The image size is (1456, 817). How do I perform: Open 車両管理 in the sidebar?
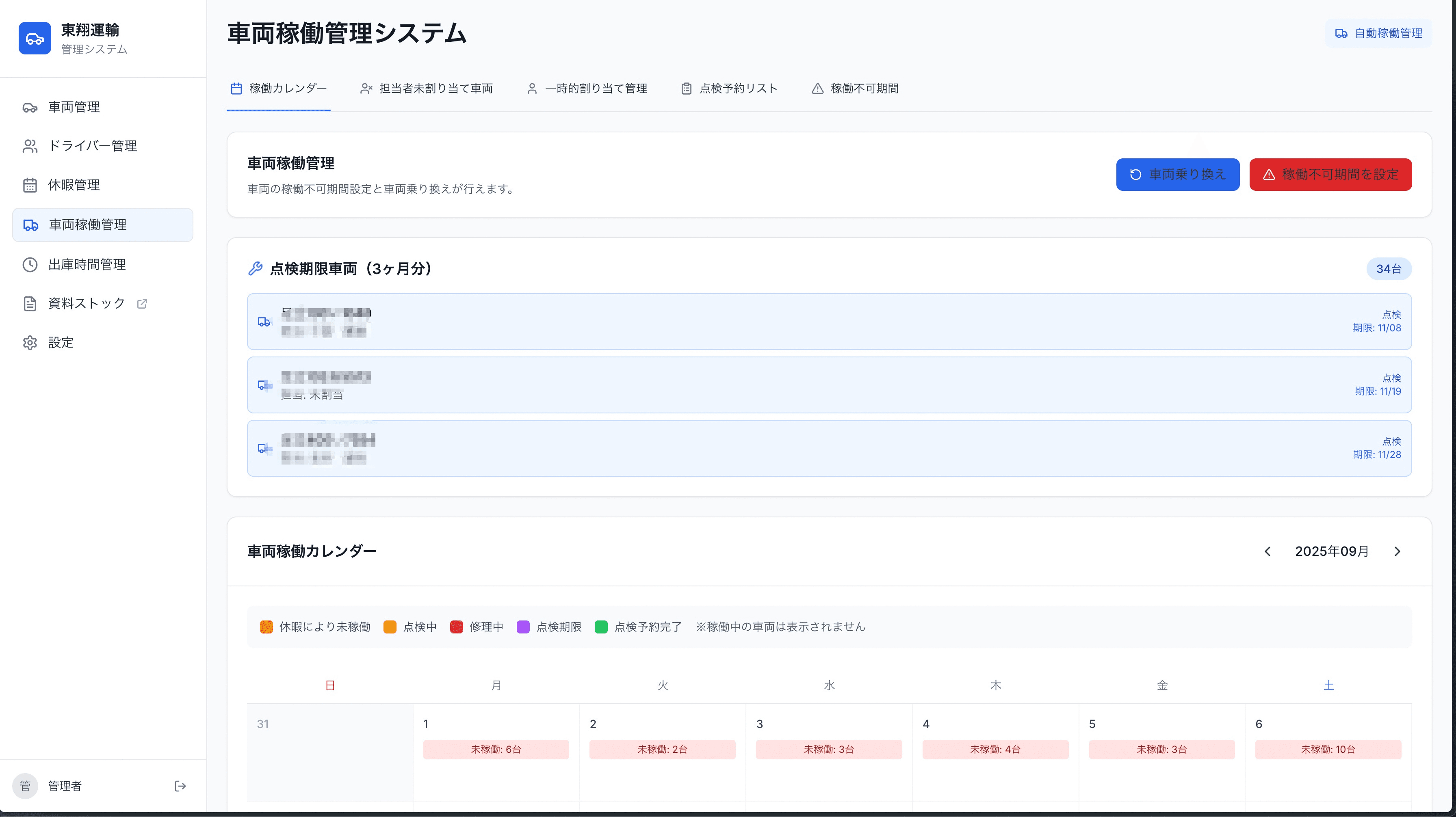click(103, 107)
